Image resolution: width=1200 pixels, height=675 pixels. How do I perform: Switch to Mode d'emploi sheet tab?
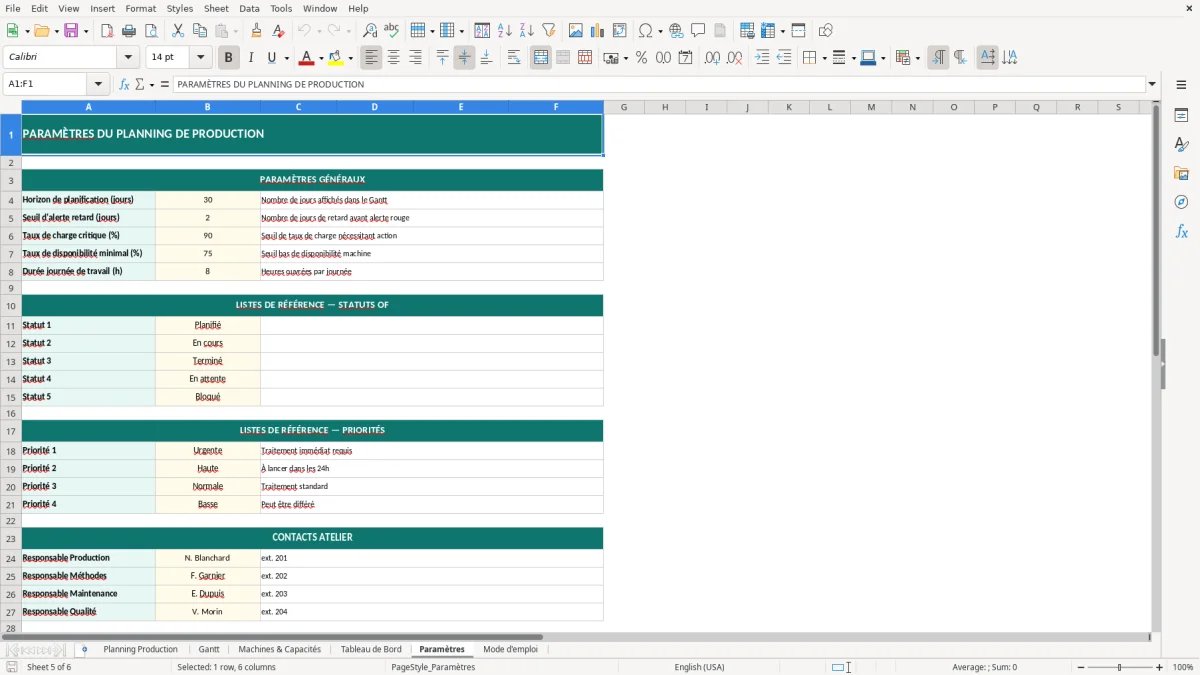coord(510,649)
